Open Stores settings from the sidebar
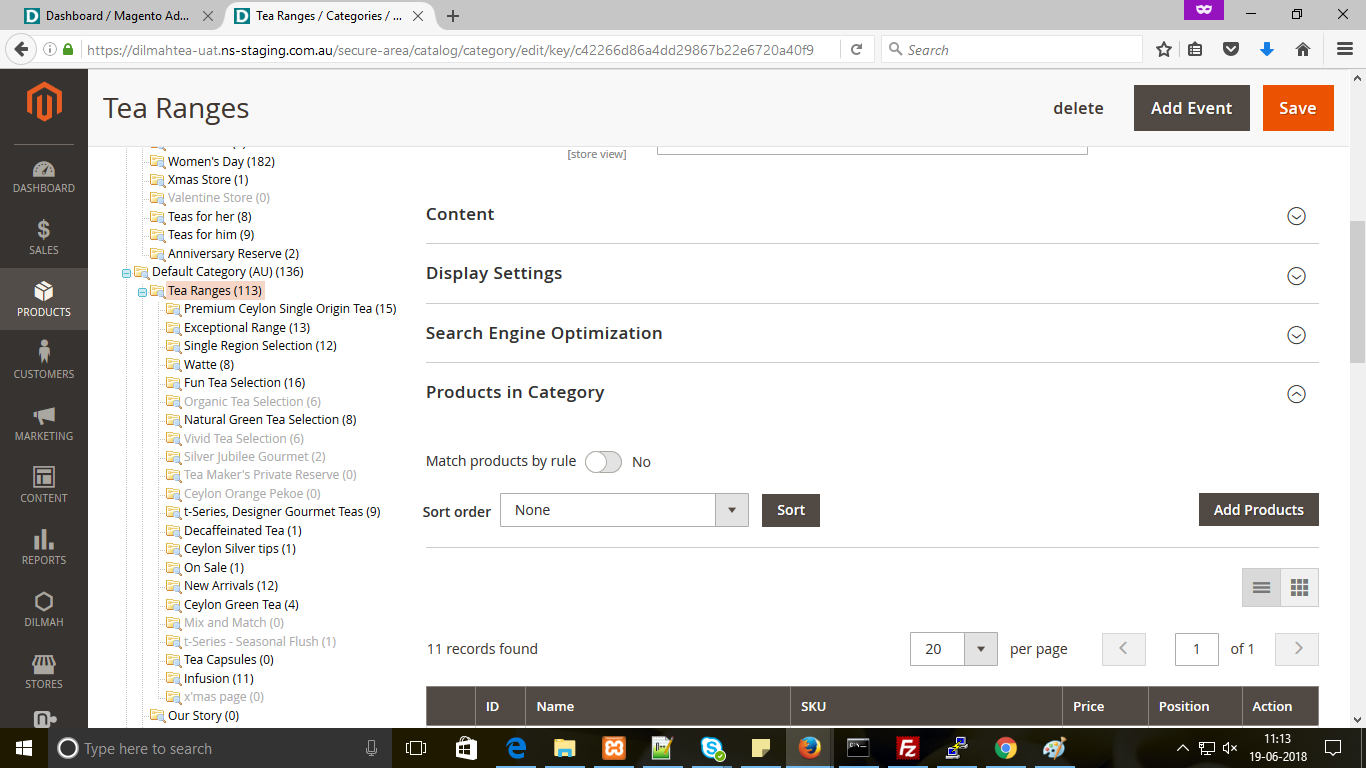 [x=43, y=670]
